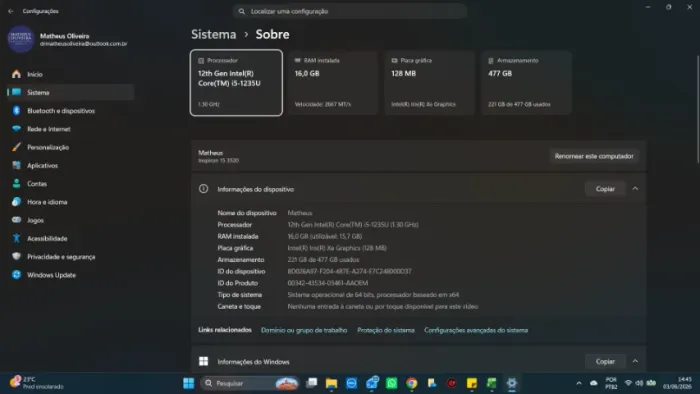The width and height of the screenshot is (700, 394).
Task: Open the red circular taskbar app
Action: (x=452, y=383)
